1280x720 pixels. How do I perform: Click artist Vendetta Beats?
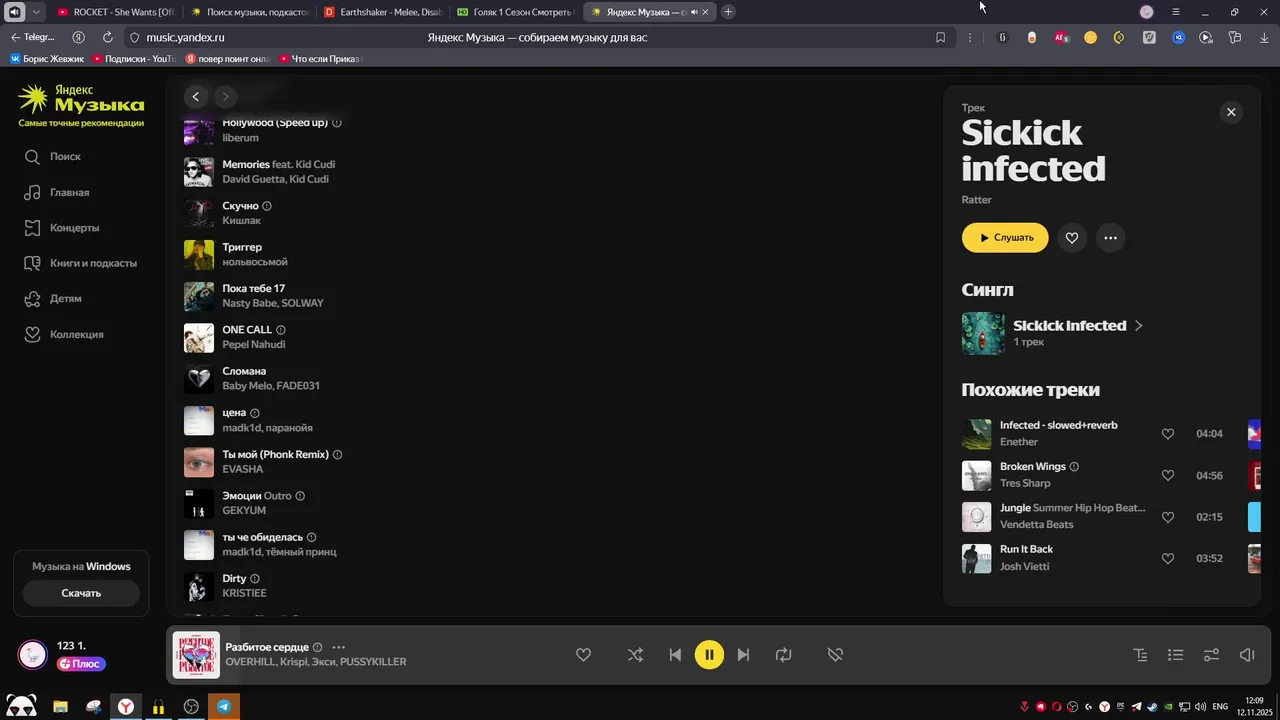1036,525
